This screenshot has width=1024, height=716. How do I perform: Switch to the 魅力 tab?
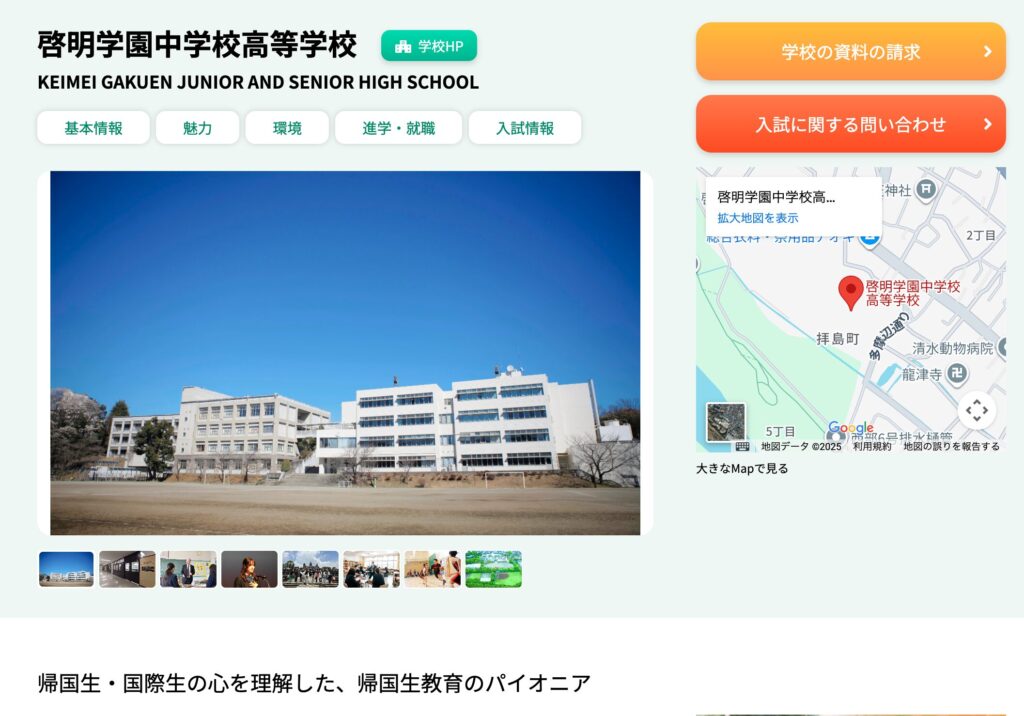[197, 128]
